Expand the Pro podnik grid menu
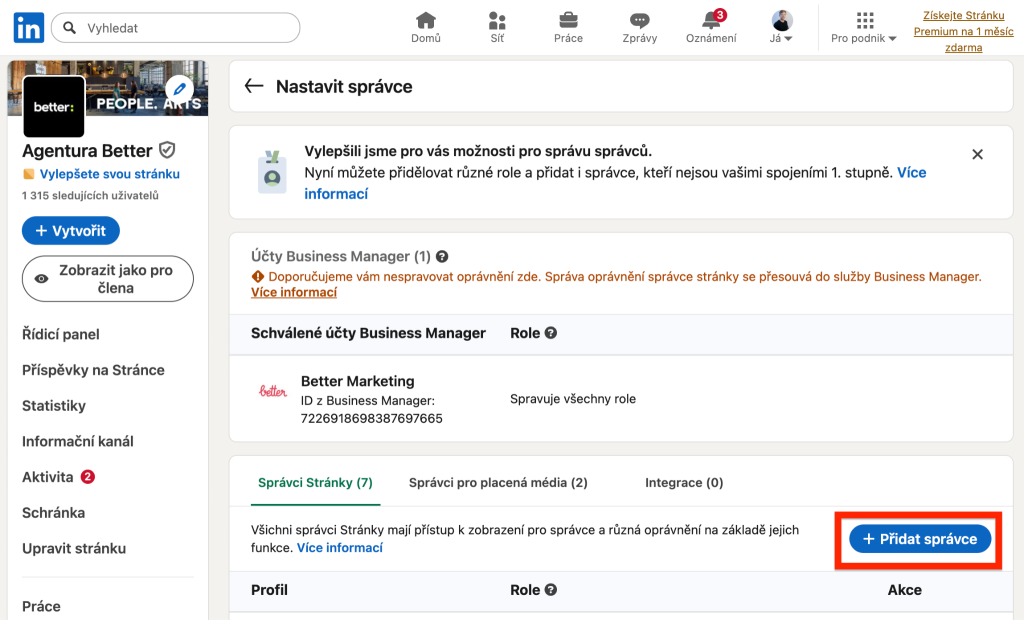Viewport: 1024px width, 620px height. point(863,28)
